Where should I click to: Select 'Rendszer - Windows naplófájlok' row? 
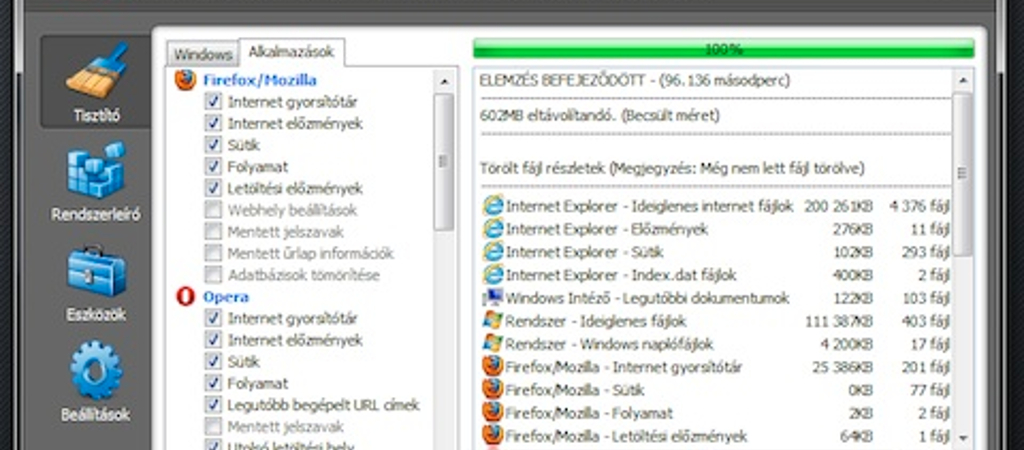pos(716,344)
